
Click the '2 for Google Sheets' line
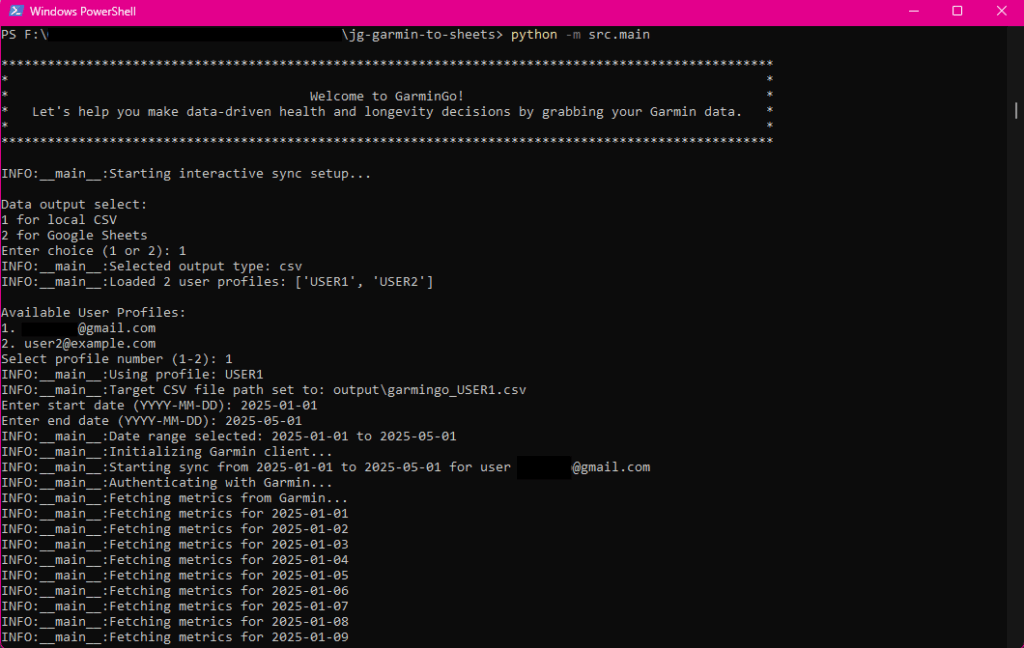click(x=74, y=235)
